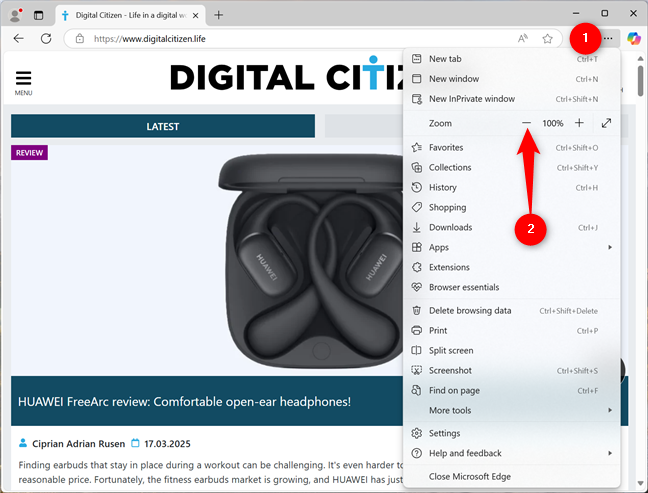The image size is (648, 493).
Task: Open the website hamburger MENU icon
Action: coord(24,83)
